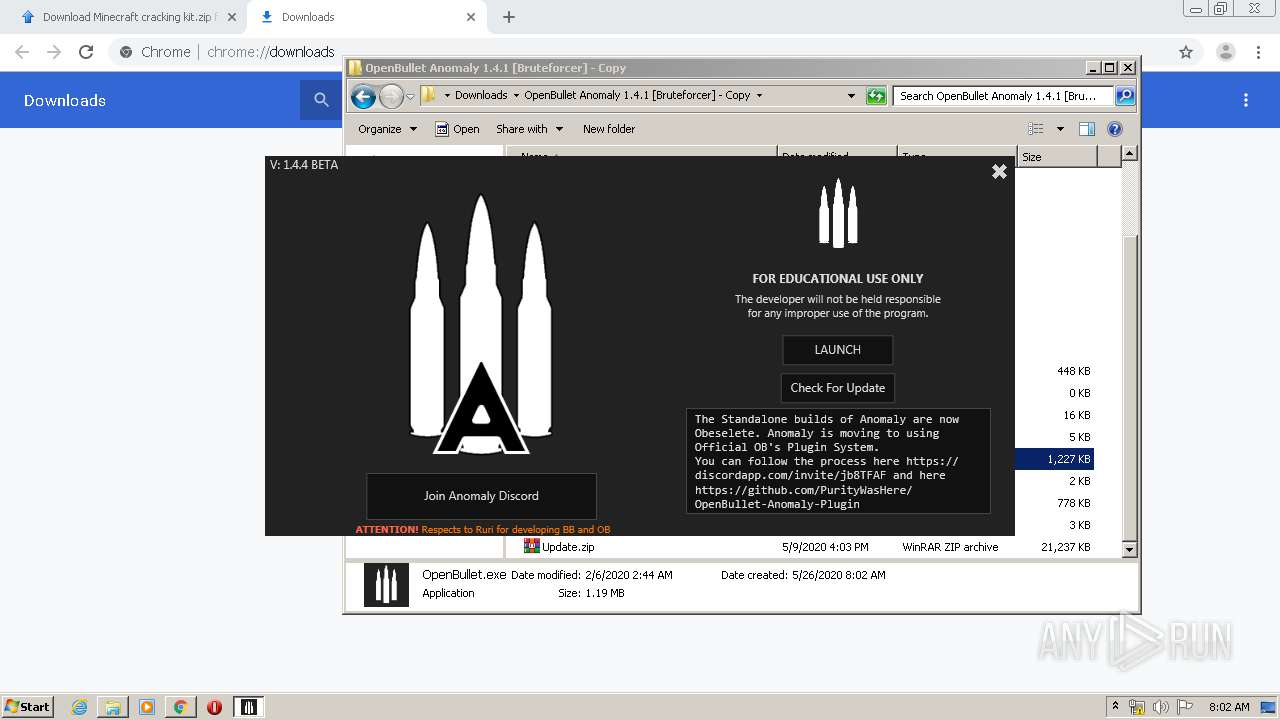Expand the views options dropdown arrow

(1060, 129)
